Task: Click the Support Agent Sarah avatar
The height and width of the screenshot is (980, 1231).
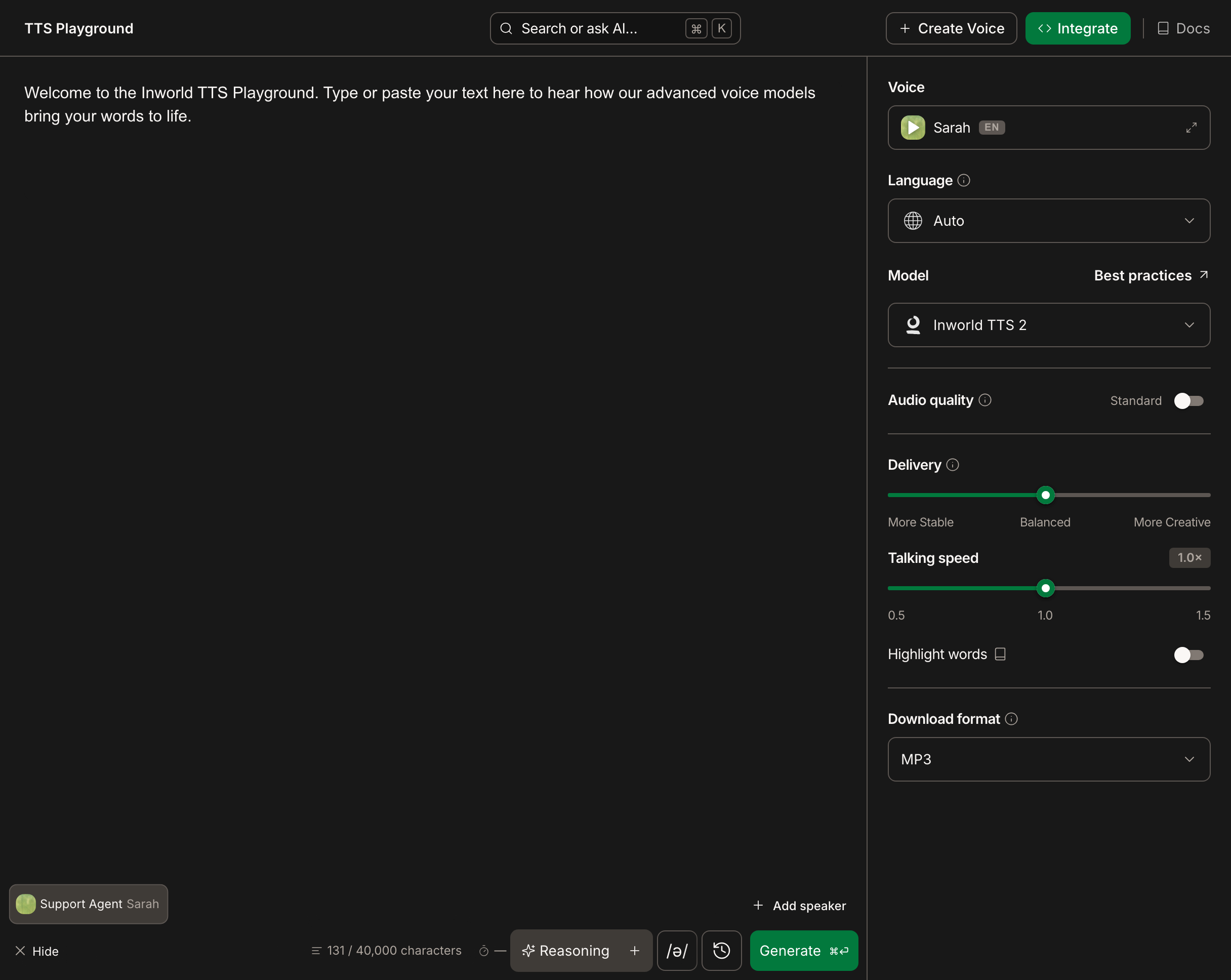Action: tap(26, 904)
